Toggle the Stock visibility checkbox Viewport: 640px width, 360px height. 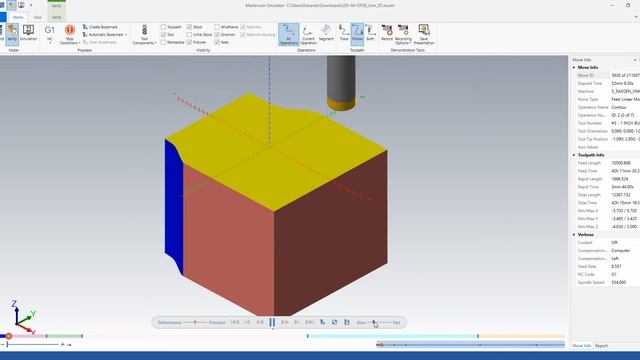coord(189,27)
